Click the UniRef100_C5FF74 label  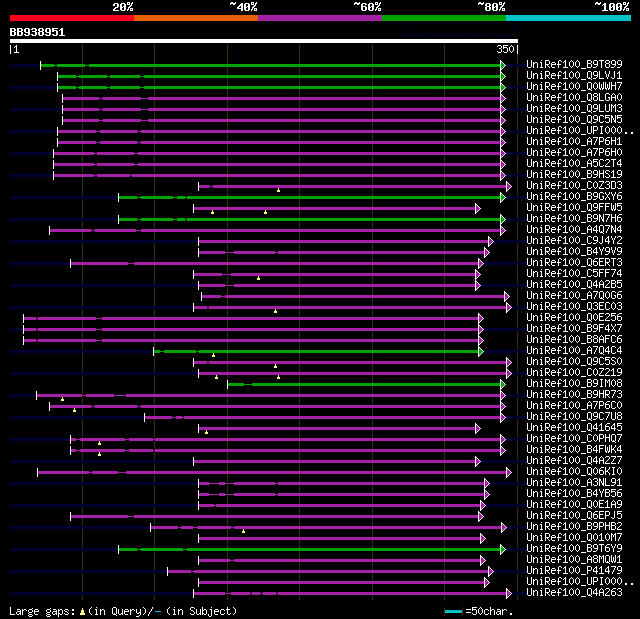[574, 274]
